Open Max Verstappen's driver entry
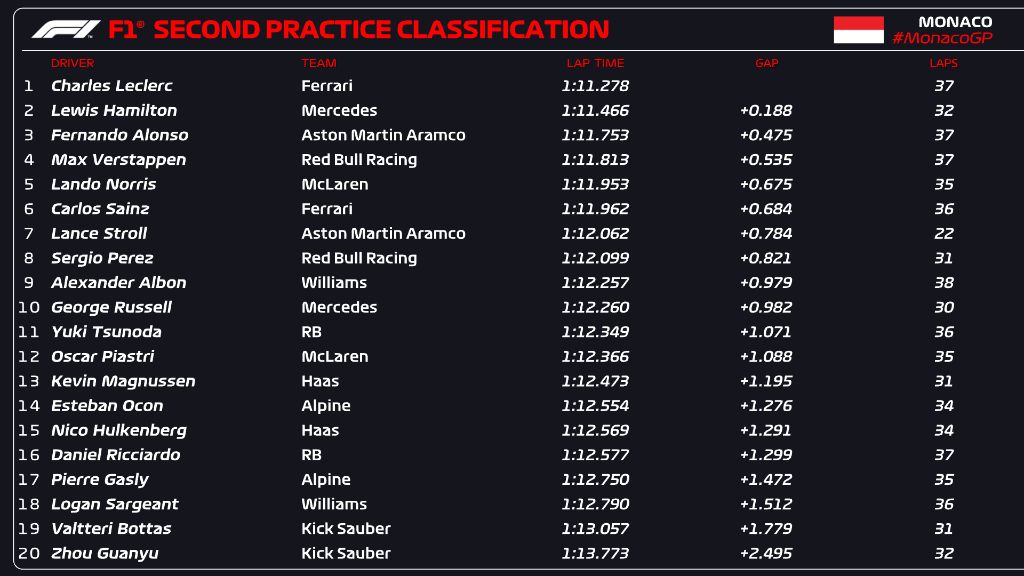This screenshot has height=576, width=1024. 118,160
